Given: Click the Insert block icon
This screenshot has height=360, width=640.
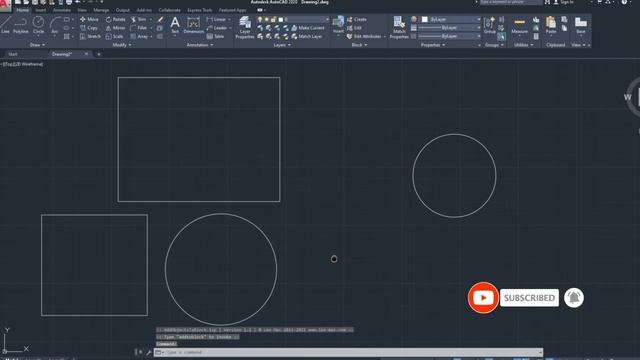Looking at the screenshot, I should click(x=338, y=25).
